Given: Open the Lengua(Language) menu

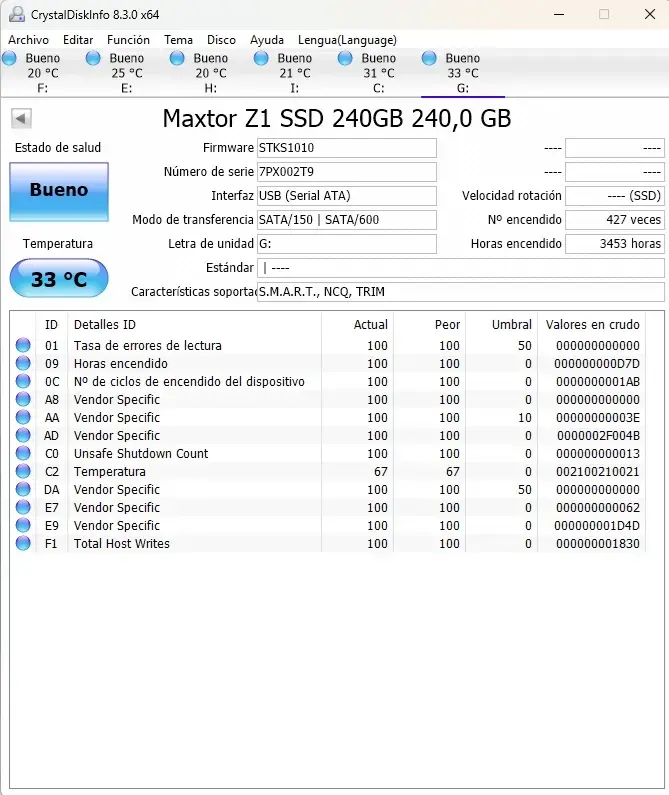Looking at the screenshot, I should pos(347,40).
